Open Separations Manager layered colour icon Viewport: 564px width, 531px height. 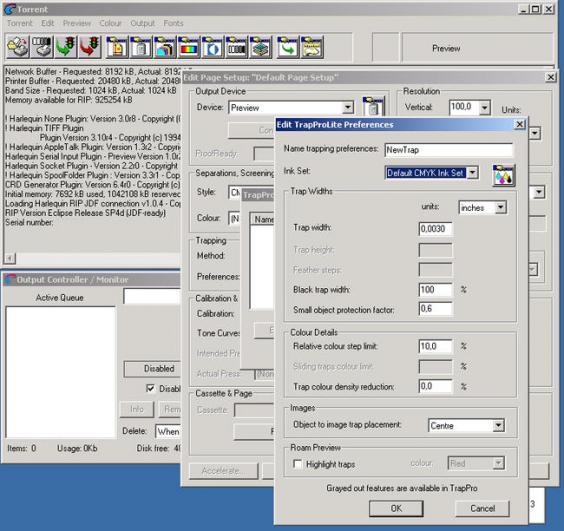165,47
